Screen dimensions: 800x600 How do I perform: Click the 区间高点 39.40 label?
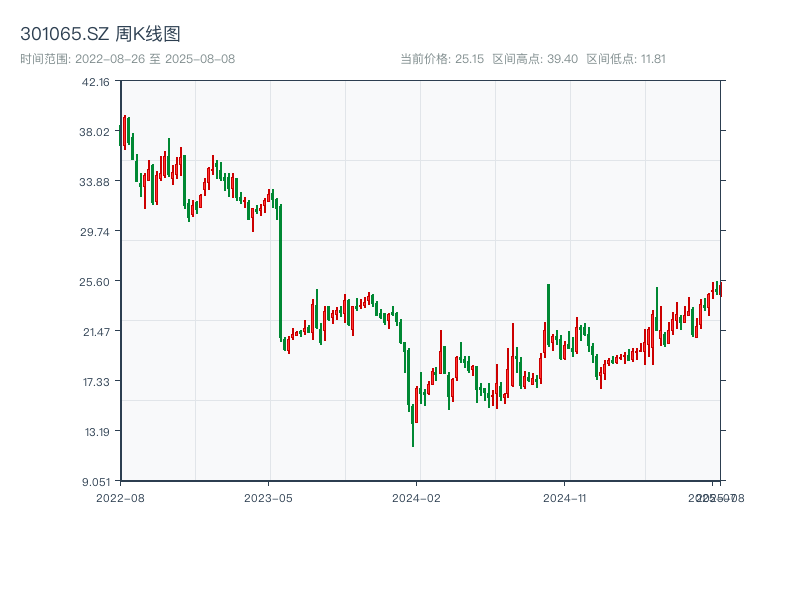coord(535,59)
